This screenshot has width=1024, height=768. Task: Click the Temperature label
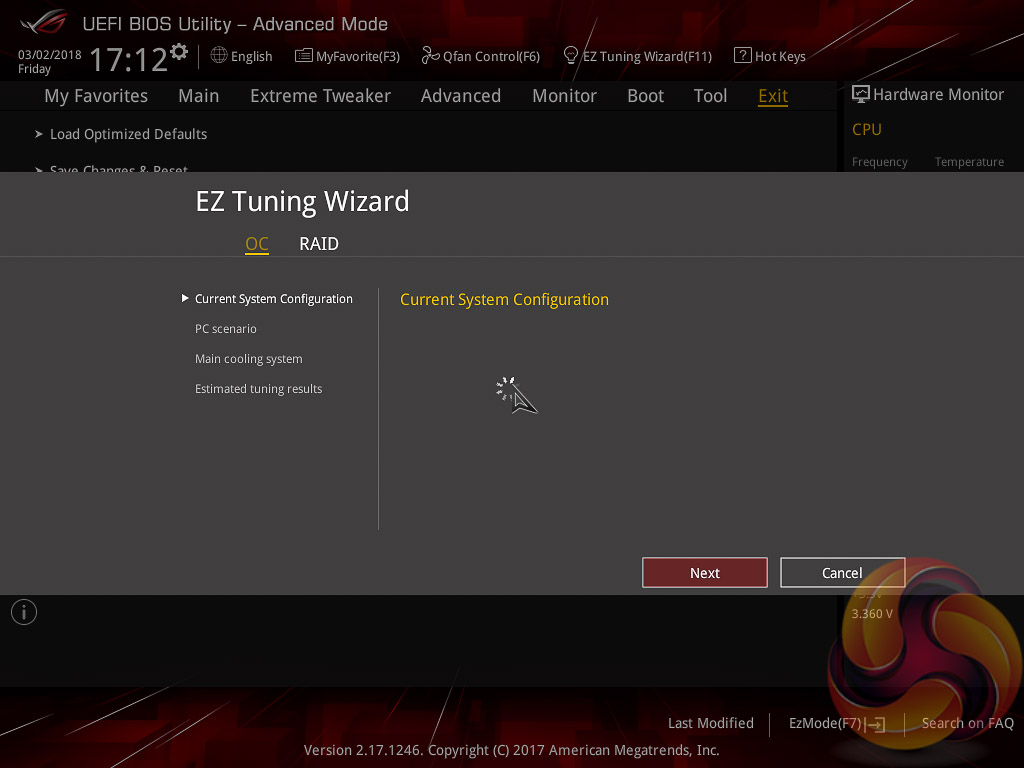tap(969, 161)
